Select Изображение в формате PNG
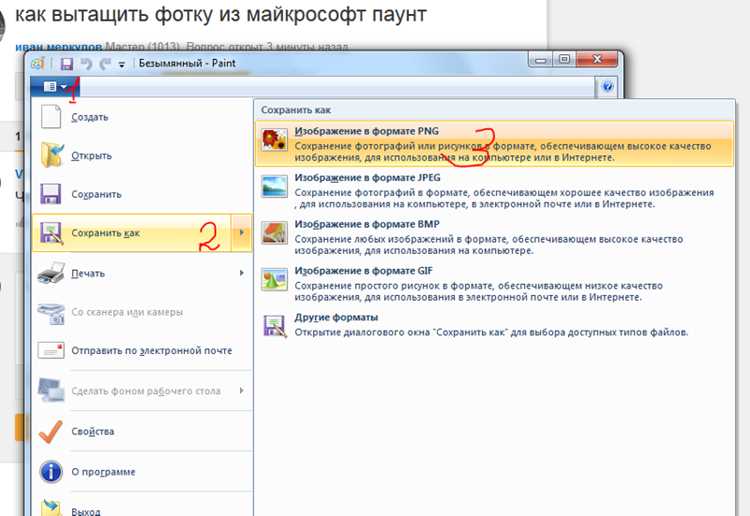The height and width of the screenshot is (516, 750). point(495,143)
